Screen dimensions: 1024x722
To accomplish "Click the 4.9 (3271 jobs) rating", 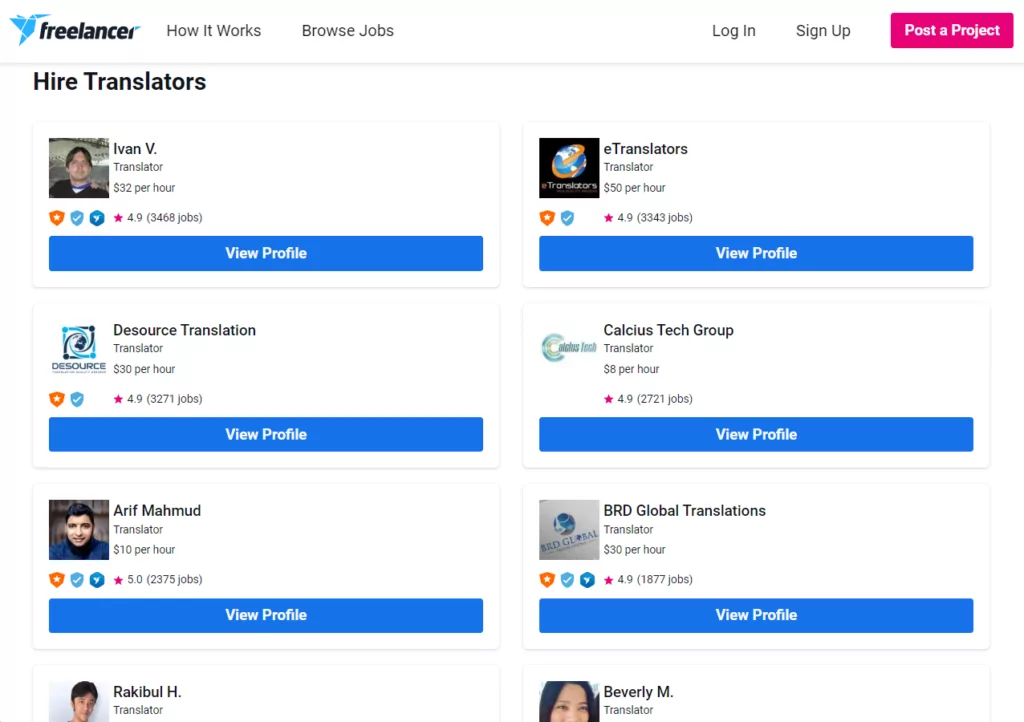I will [x=165, y=398].
